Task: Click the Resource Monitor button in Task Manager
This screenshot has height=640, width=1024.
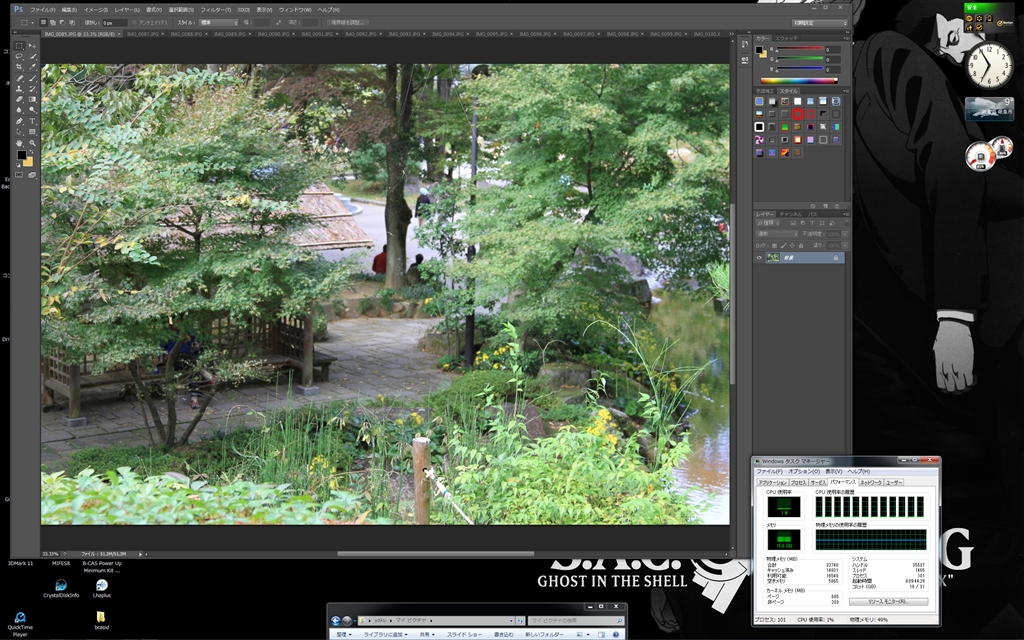Action: (x=888, y=601)
